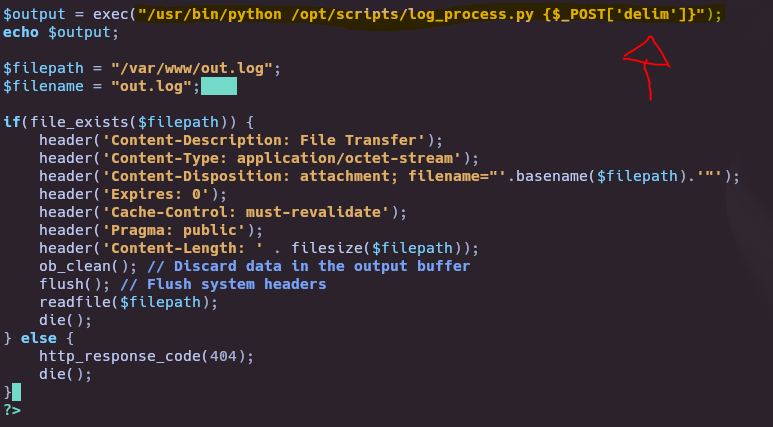Click the cyan cursor block after closing brace
773x427 pixels.
[x=17, y=392]
